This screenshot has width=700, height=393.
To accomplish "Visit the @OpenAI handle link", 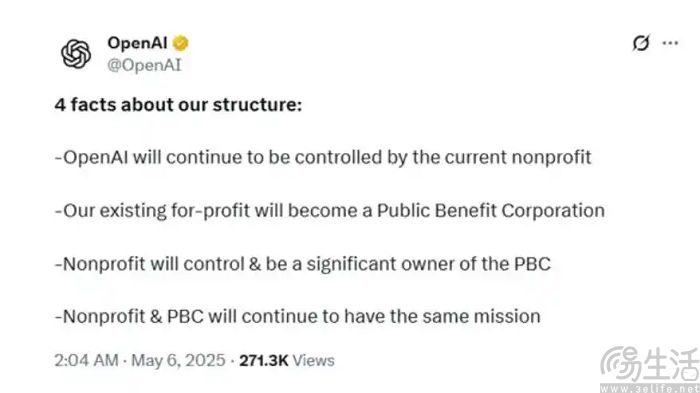I will pyautogui.click(x=144, y=65).
